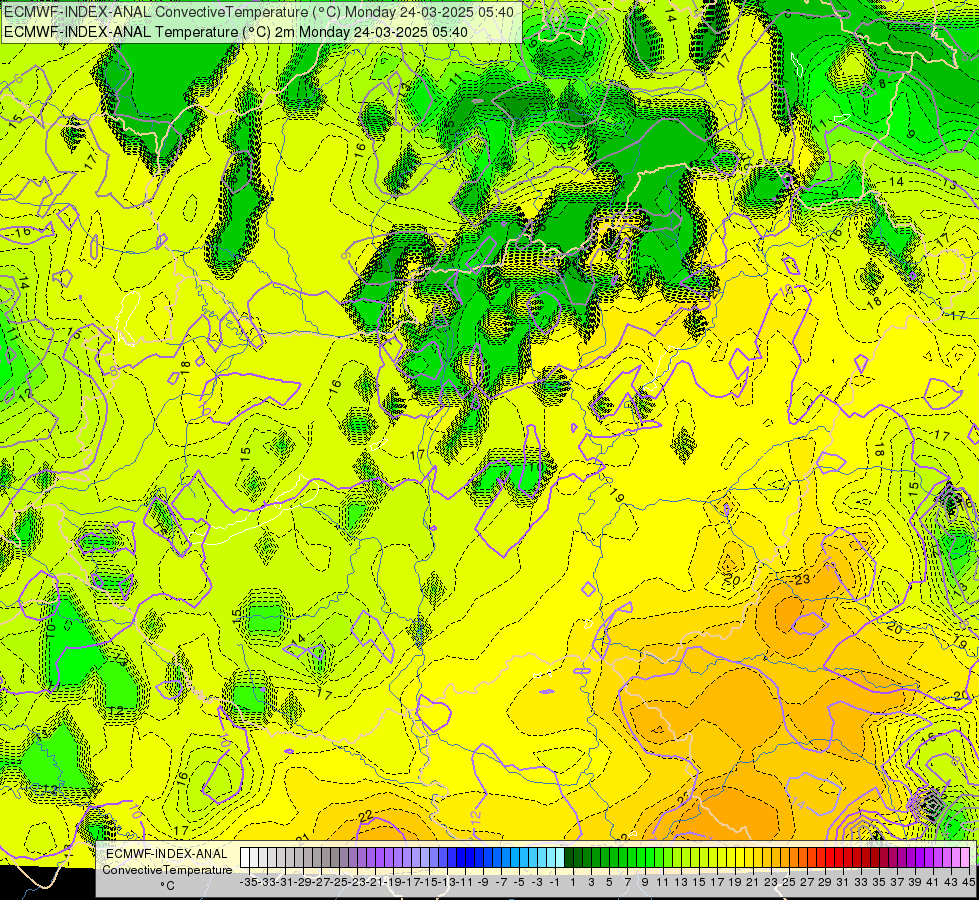Click the °C unit label in legend
Image resolution: width=979 pixels, height=900 pixels.
tap(167, 886)
